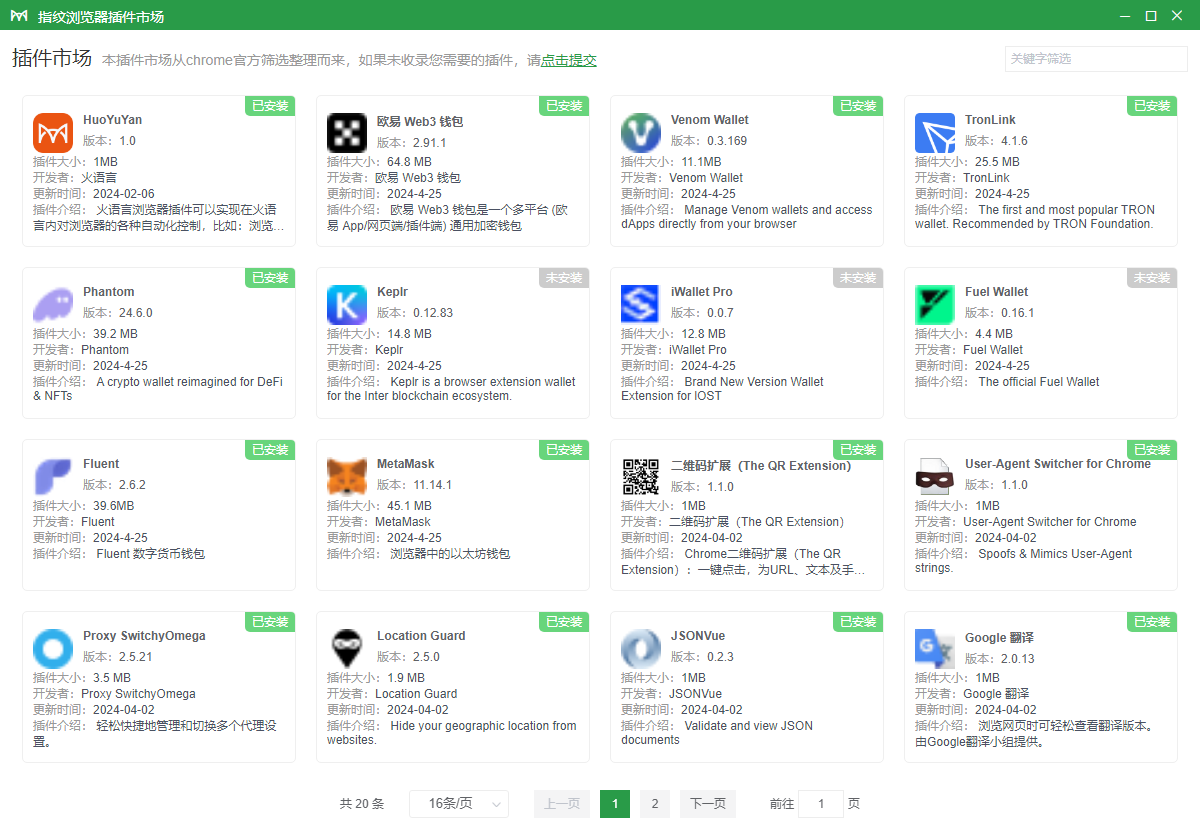
Task: Select the Phantom ghost icon
Action: pos(53,305)
